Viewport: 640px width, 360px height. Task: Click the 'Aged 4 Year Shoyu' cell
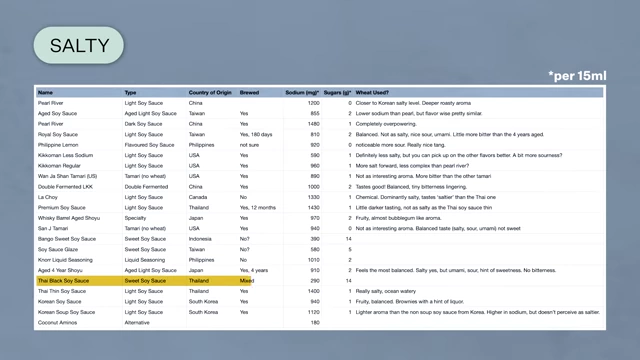(x=60, y=270)
